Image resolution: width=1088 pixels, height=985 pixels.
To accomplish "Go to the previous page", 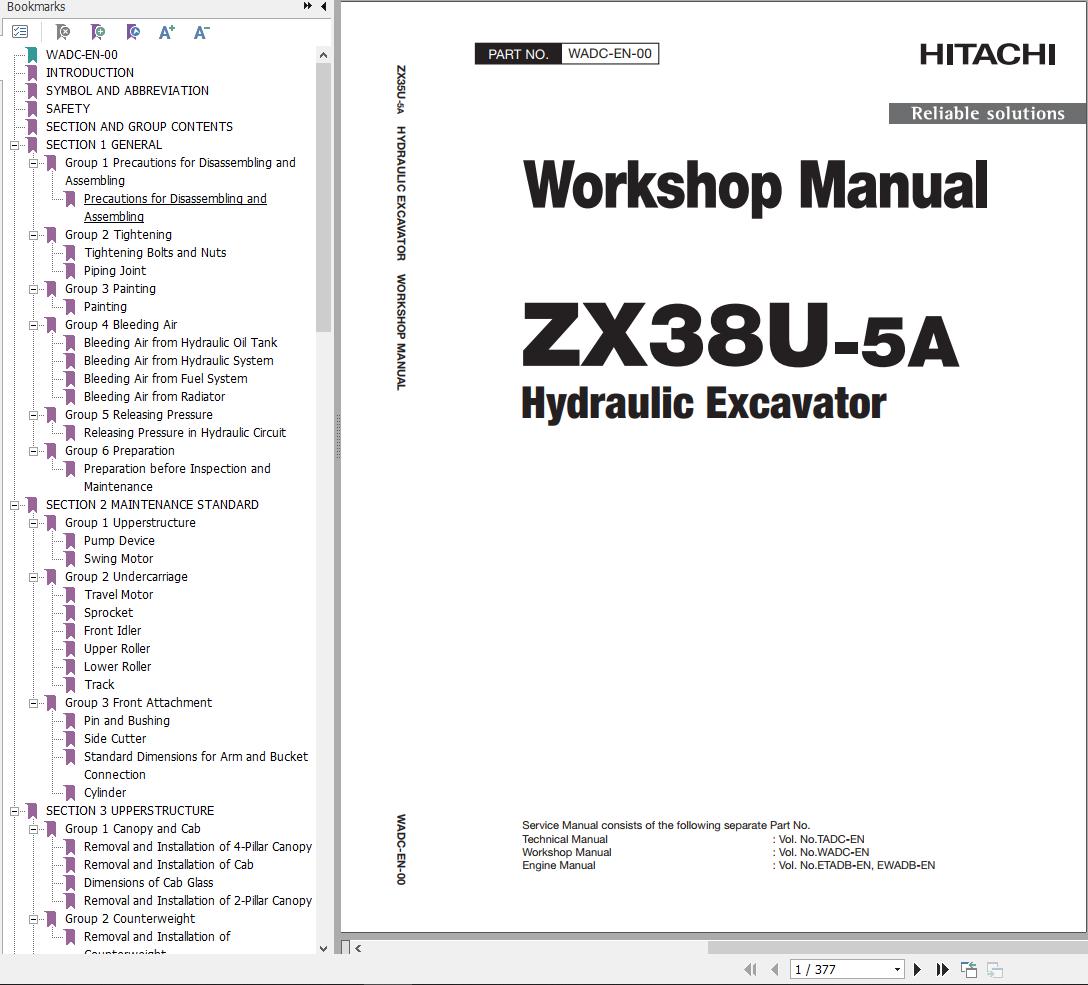I will (774, 969).
